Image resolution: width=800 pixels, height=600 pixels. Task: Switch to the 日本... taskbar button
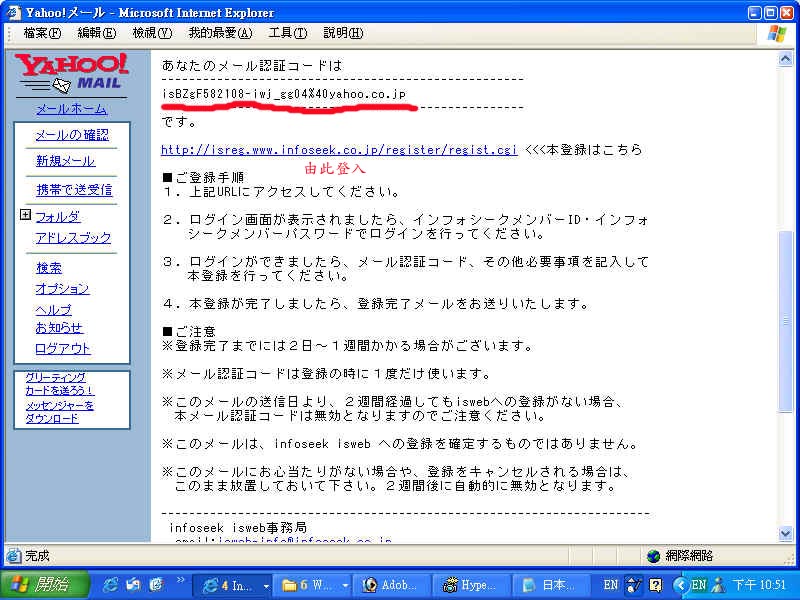click(x=550, y=585)
